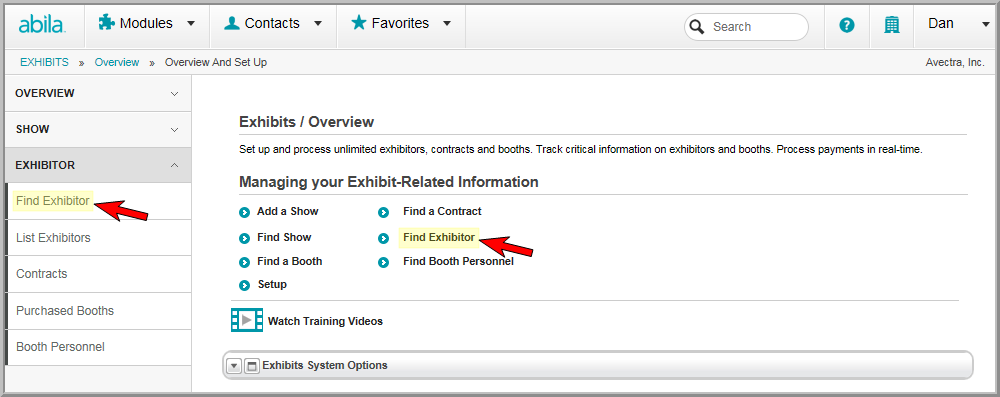Click the Watch Training Videos film icon

[247, 320]
